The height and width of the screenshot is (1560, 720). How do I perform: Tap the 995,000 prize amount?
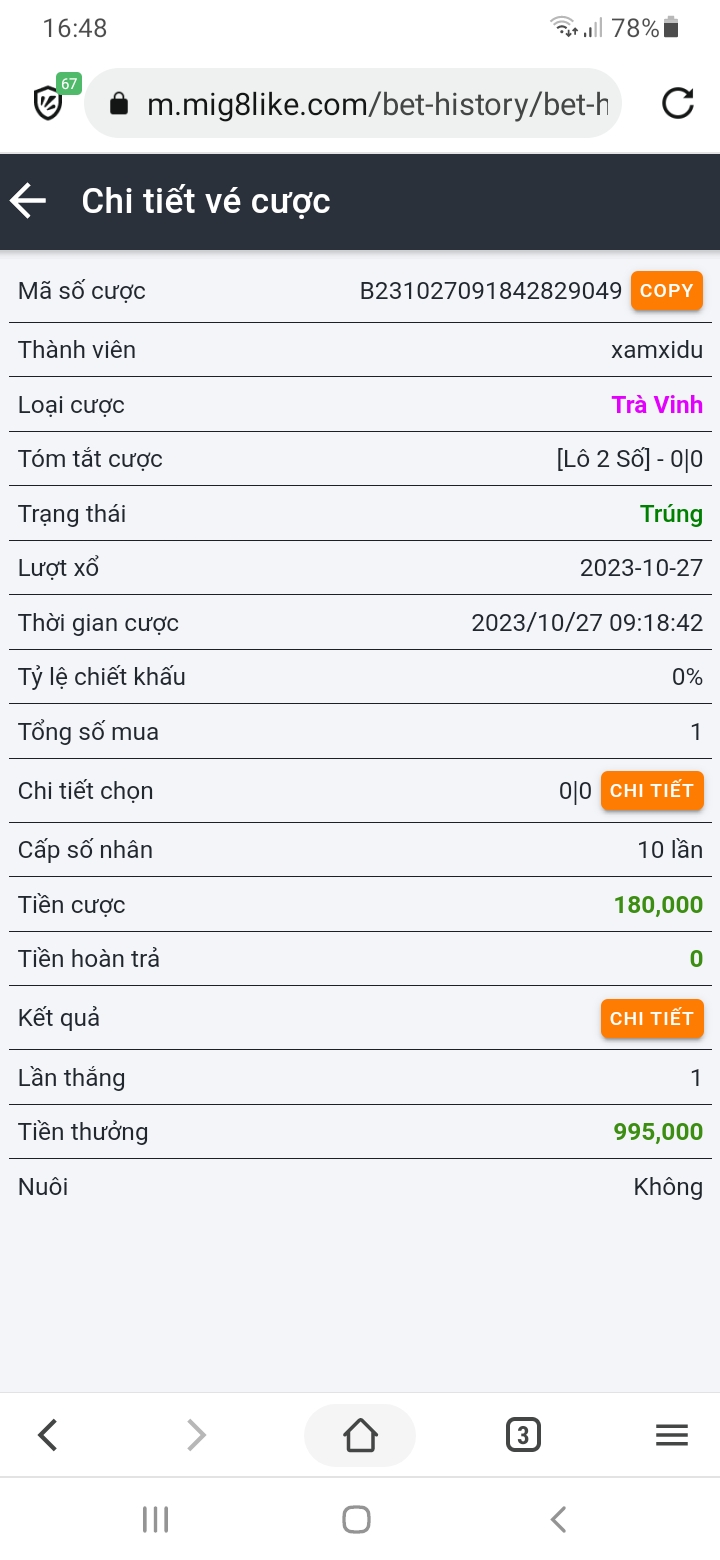pos(658,1132)
